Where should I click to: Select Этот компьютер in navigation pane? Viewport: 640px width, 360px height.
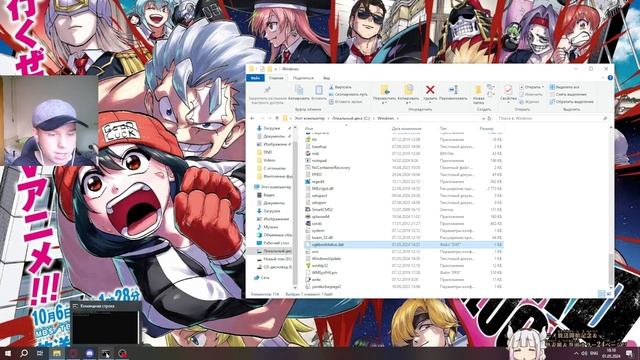click(x=273, y=187)
